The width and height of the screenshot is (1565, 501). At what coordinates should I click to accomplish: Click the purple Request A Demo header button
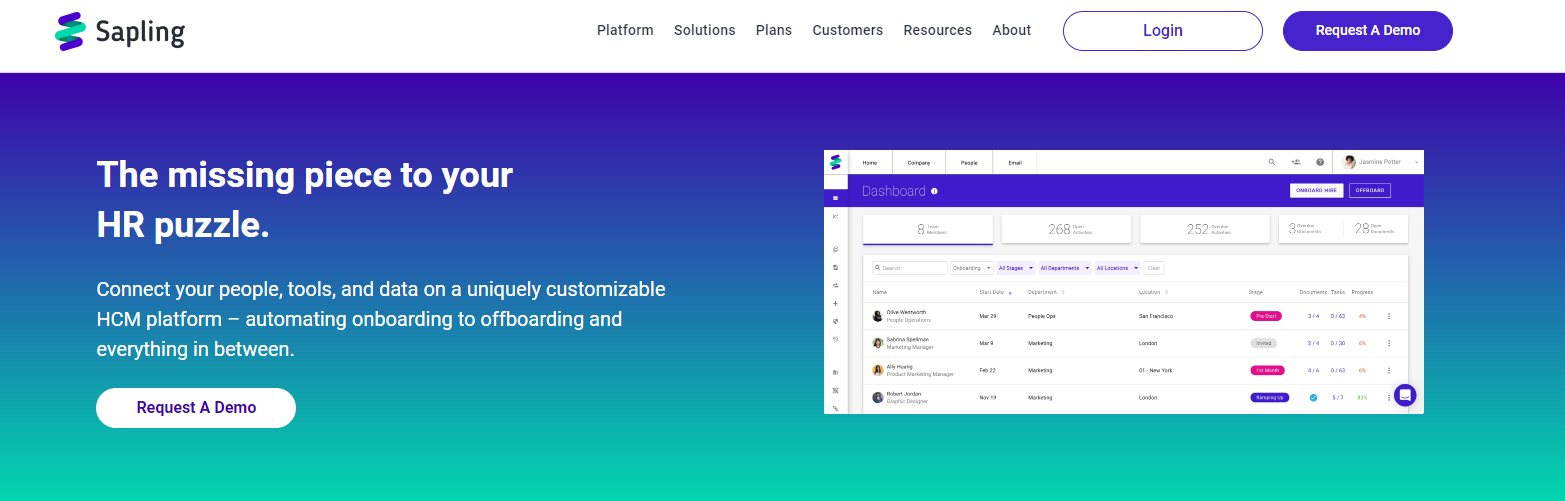coord(1368,31)
